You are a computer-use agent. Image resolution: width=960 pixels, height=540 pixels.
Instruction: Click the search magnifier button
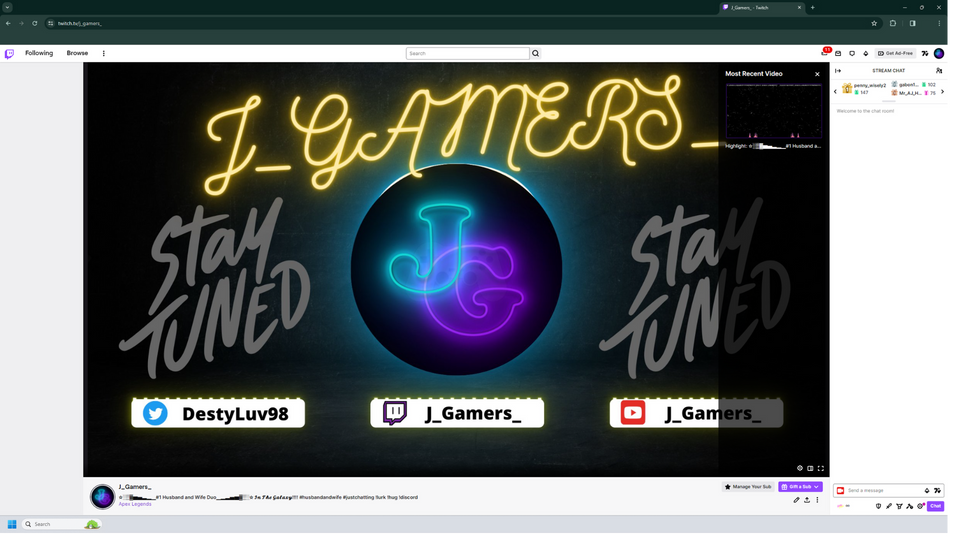(x=536, y=53)
